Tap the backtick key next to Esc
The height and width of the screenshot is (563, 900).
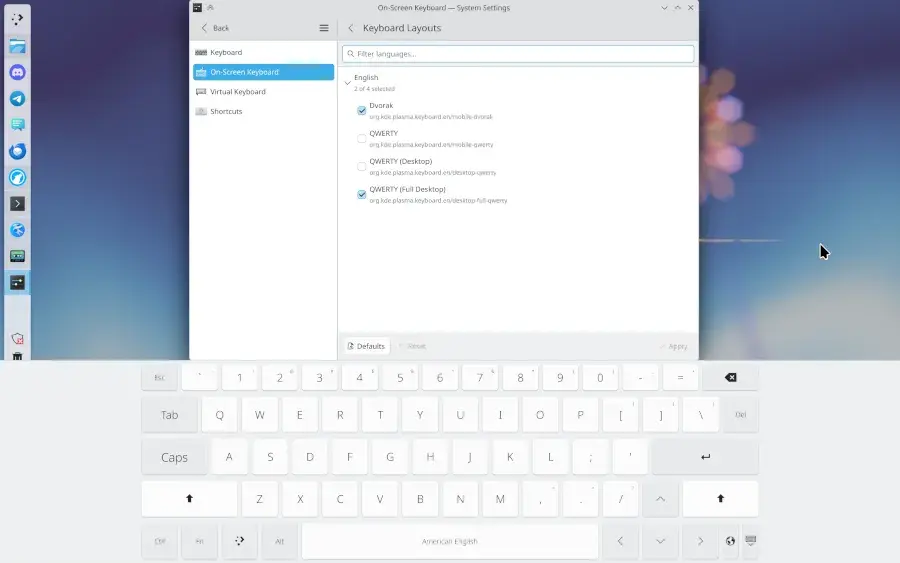pos(199,377)
